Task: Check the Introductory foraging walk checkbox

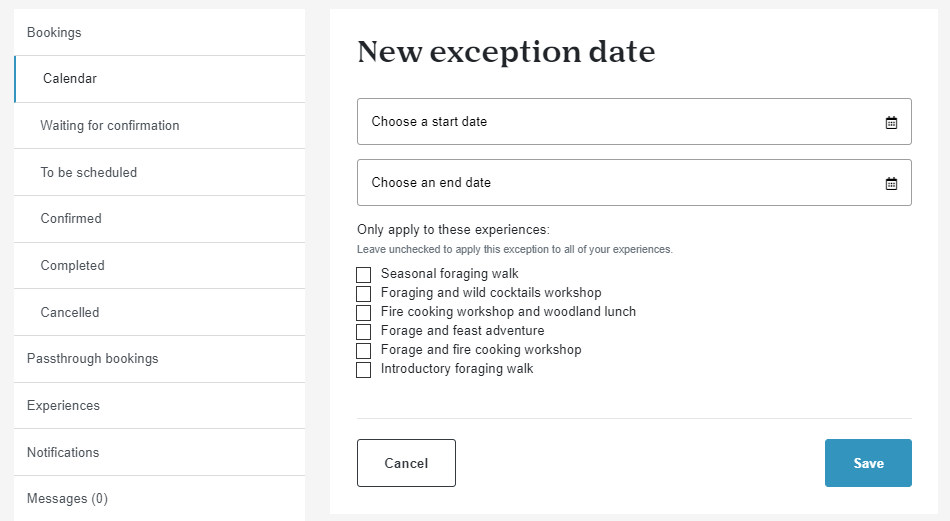Action: point(364,370)
